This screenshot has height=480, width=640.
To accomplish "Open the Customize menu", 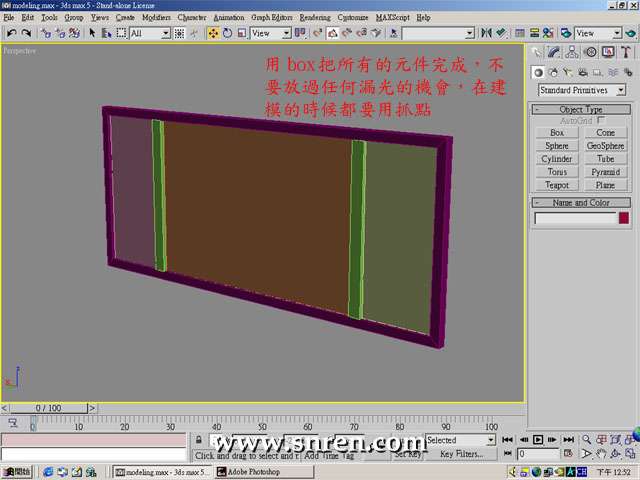I will (353, 18).
